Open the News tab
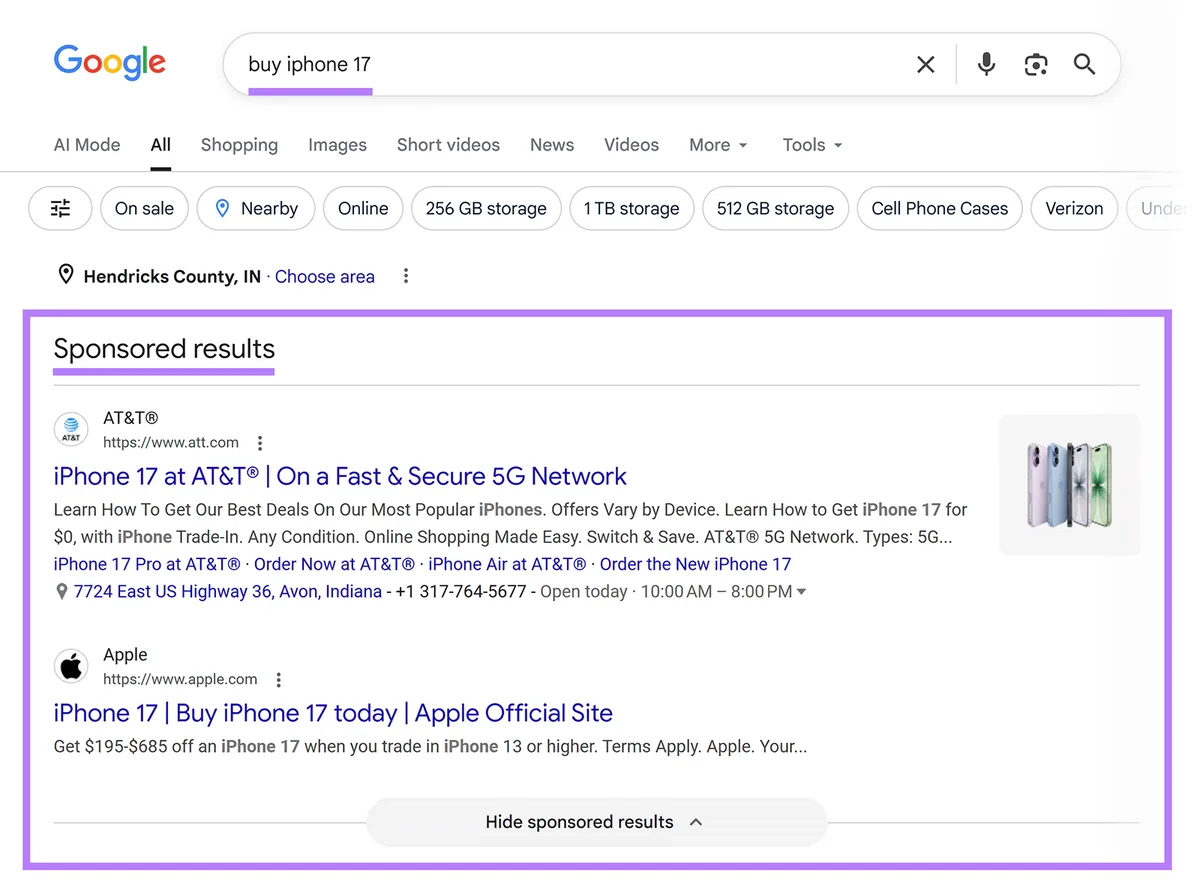 click(x=552, y=145)
